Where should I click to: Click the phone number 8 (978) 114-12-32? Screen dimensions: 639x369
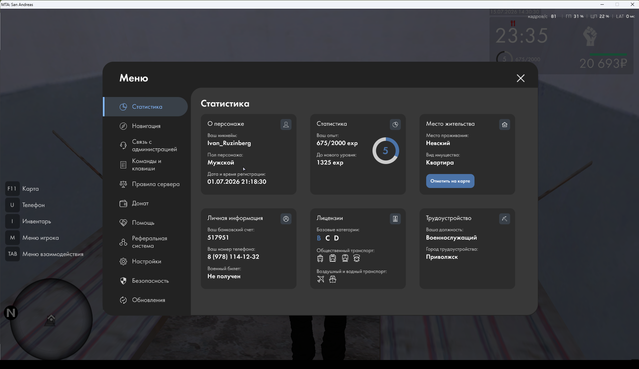(233, 257)
